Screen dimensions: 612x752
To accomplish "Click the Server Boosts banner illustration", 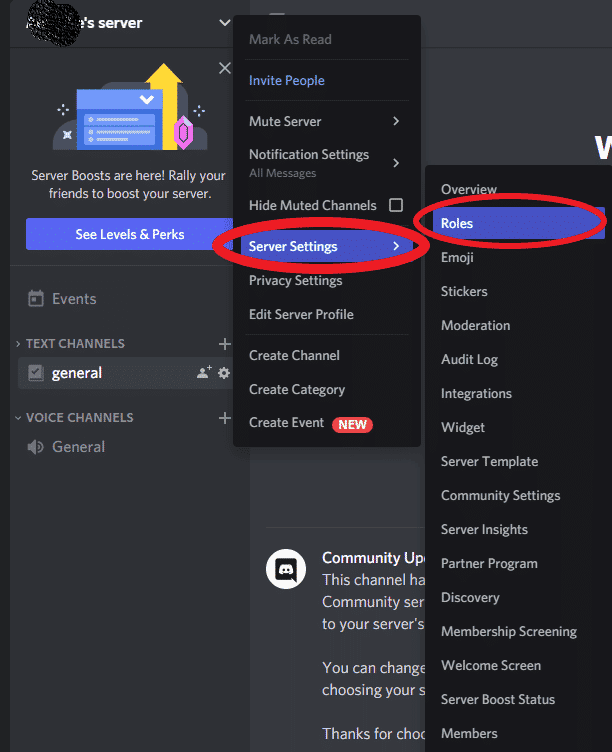I will point(130,107).
